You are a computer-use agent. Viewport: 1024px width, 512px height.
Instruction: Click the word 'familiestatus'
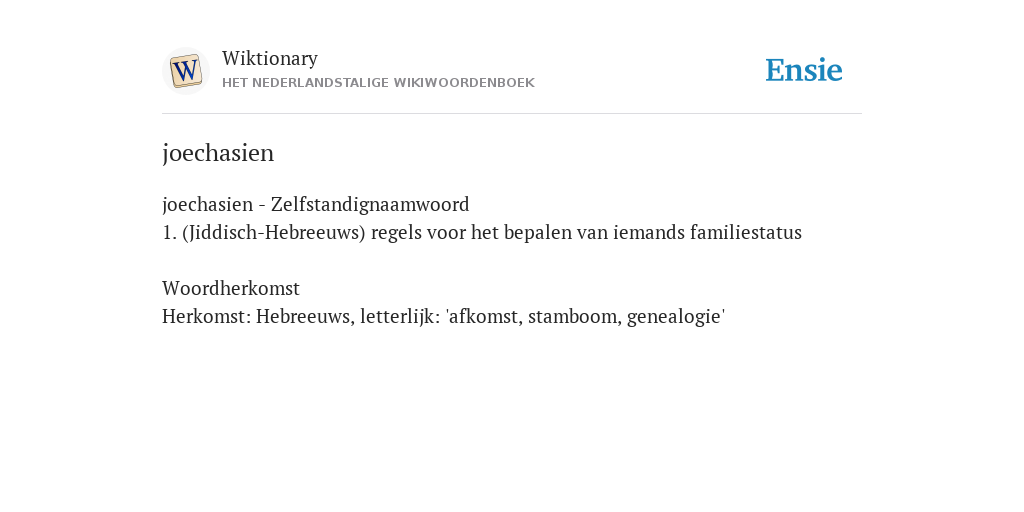point(746,232)
